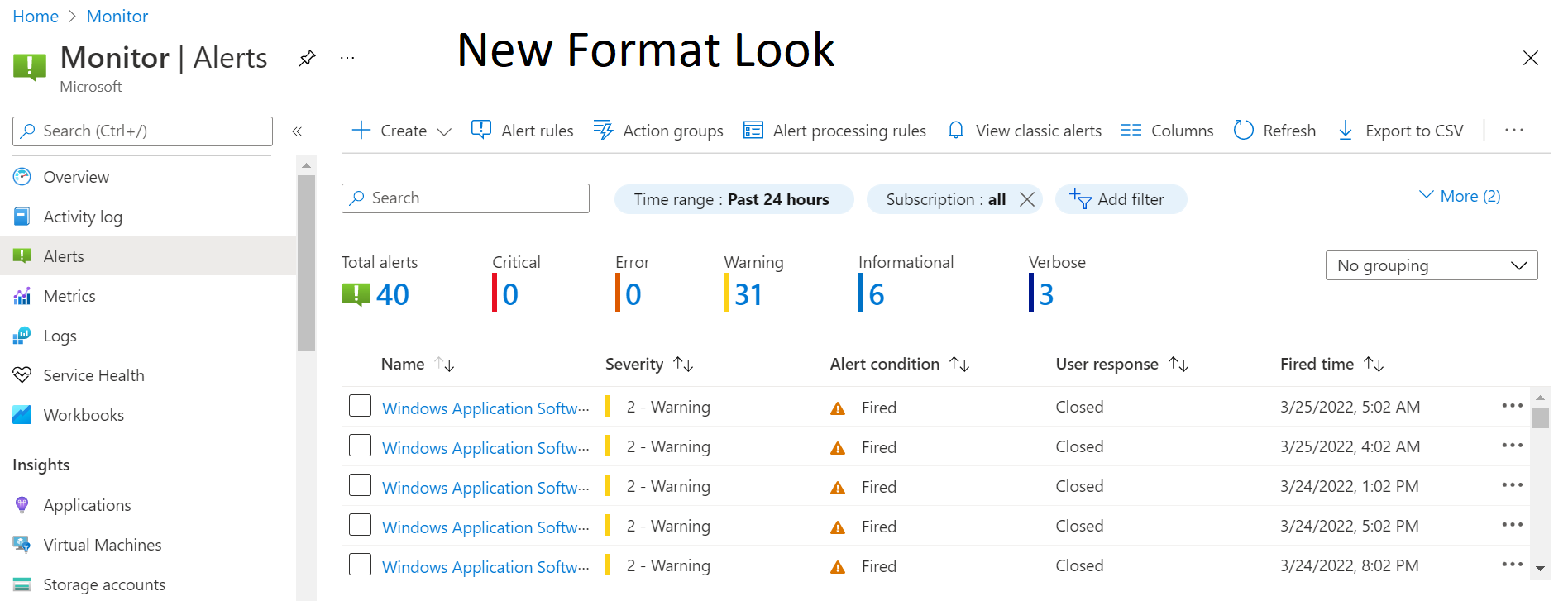The height and width of the screenshot is (601, 1568).
Task: Export alerts to CSV
Action: point(1400,131)
